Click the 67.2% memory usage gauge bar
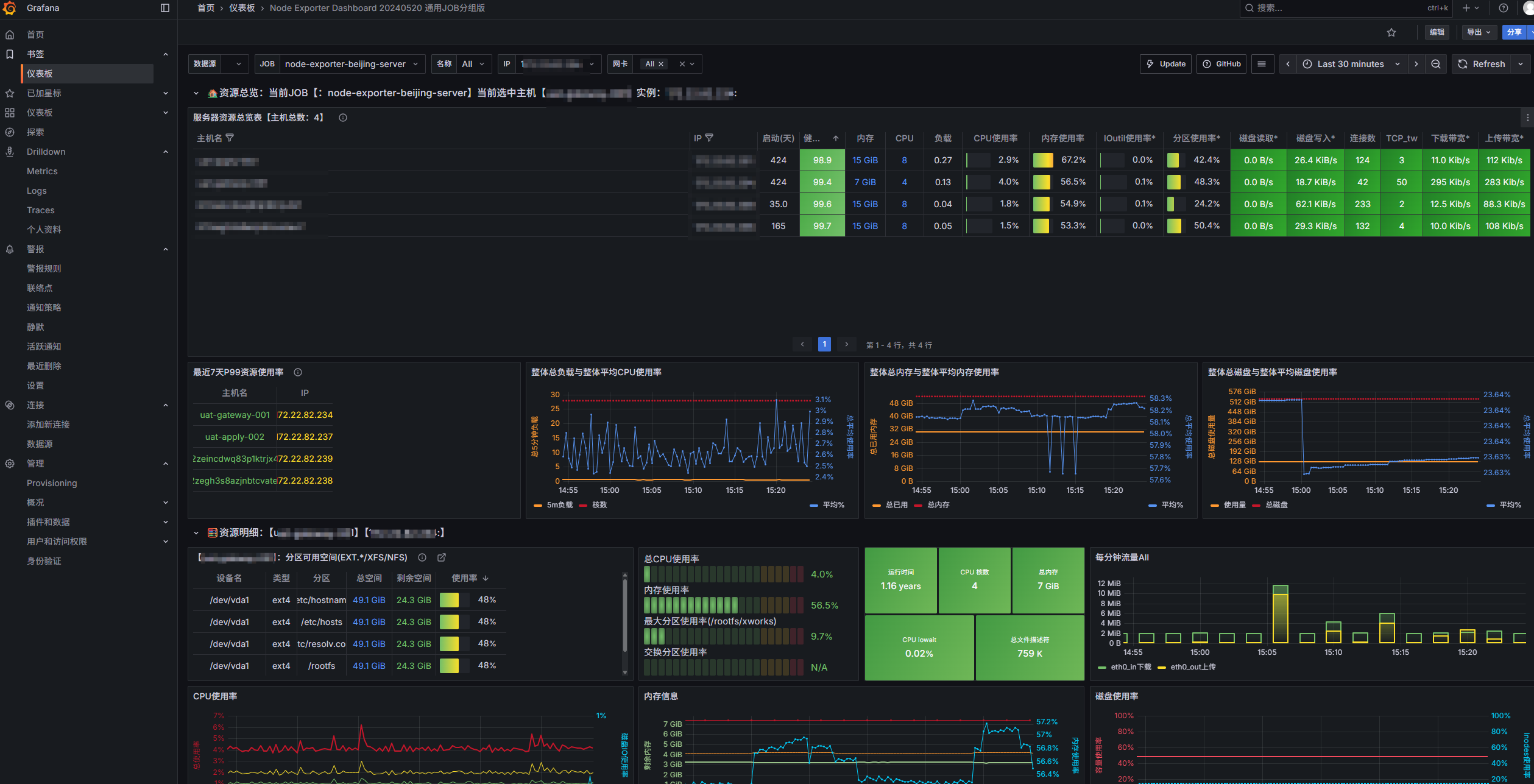Screen dimensions: 1534x784 1043,160
